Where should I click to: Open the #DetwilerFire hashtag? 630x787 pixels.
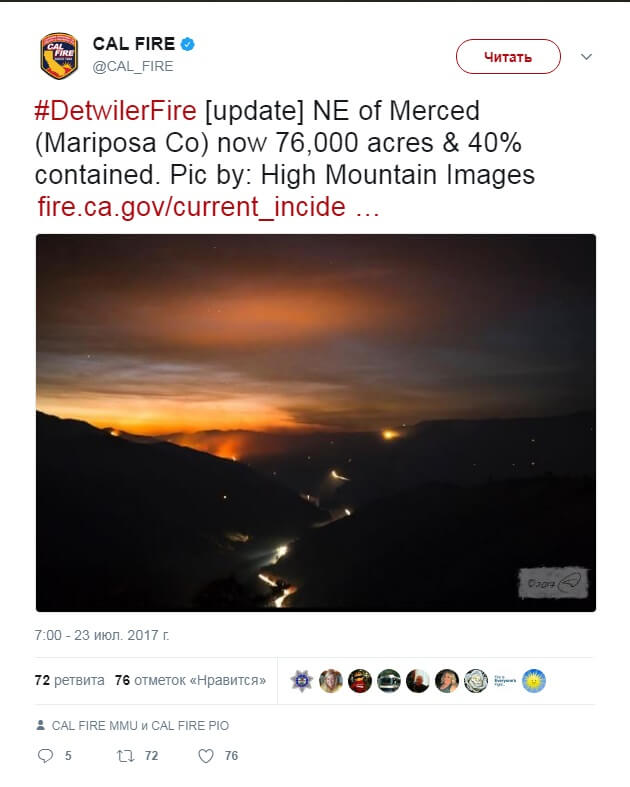(115, 111)
